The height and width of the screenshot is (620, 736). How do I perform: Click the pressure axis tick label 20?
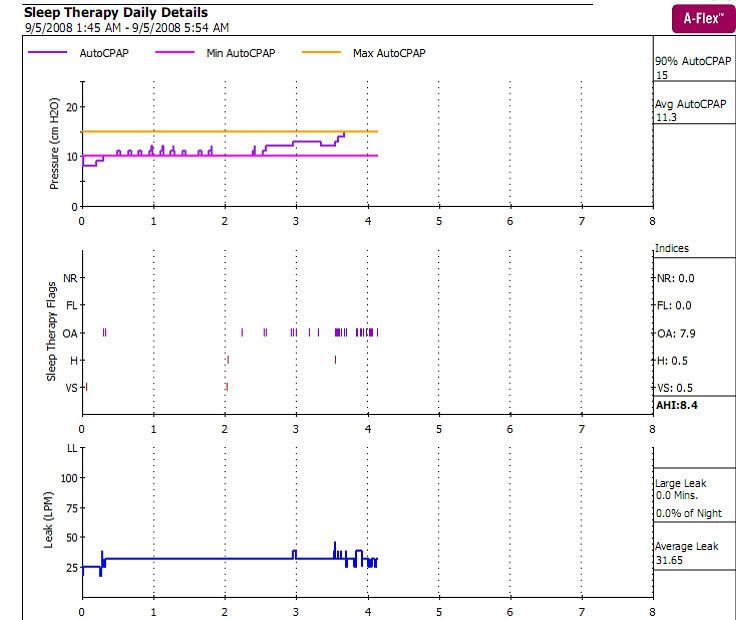[72, 107]
